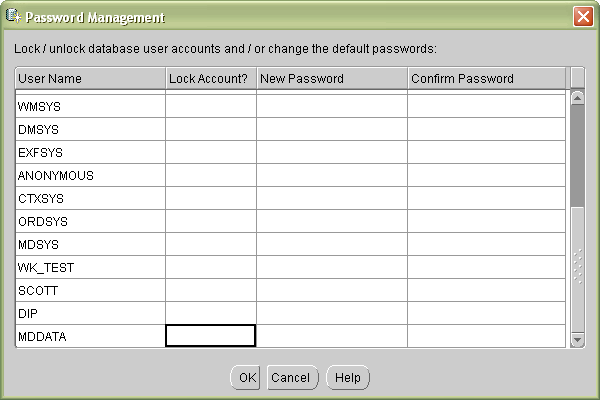Open Help for password management

[348, 378]
